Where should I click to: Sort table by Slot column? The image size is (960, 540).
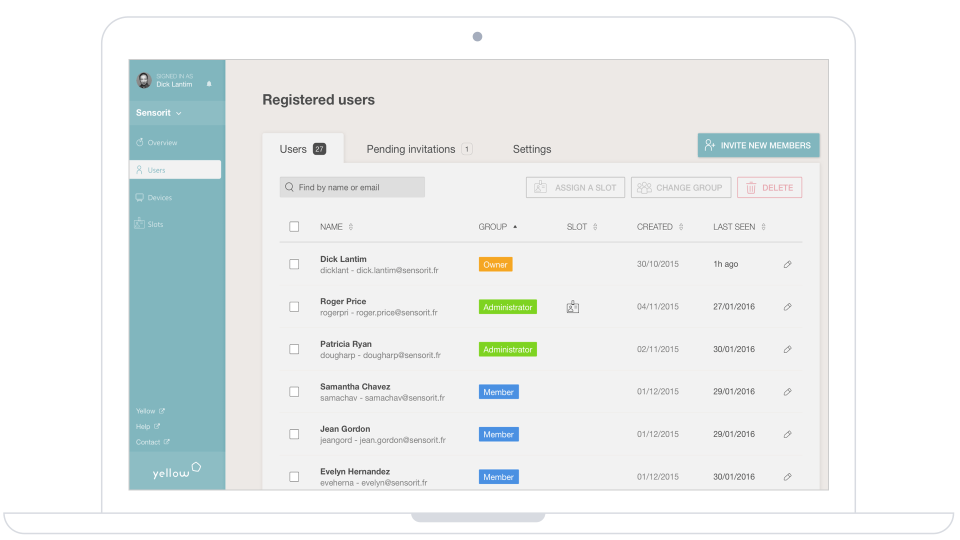click(x=582, y=227)
